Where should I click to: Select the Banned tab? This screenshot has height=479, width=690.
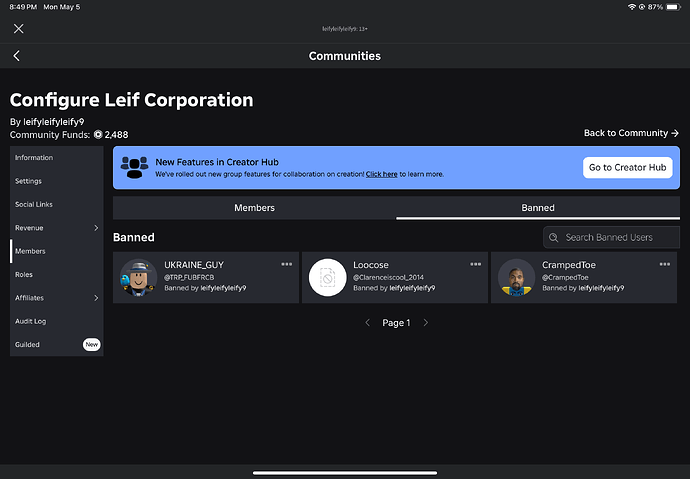coord(538,208)
